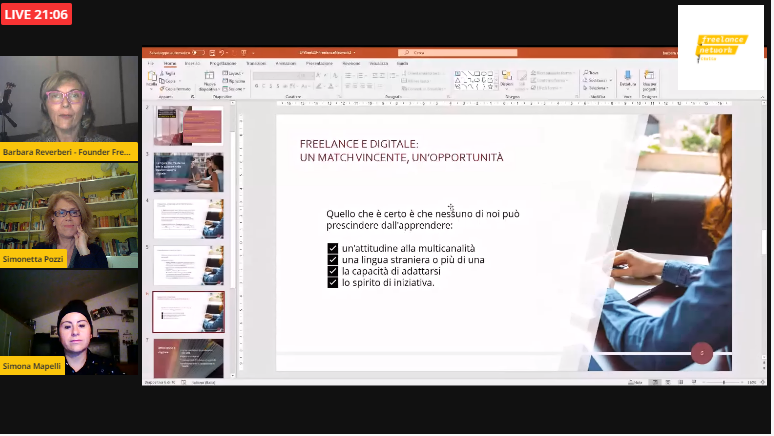Click the bulleted list button
The image size is (774, 436).
point(348,76)
